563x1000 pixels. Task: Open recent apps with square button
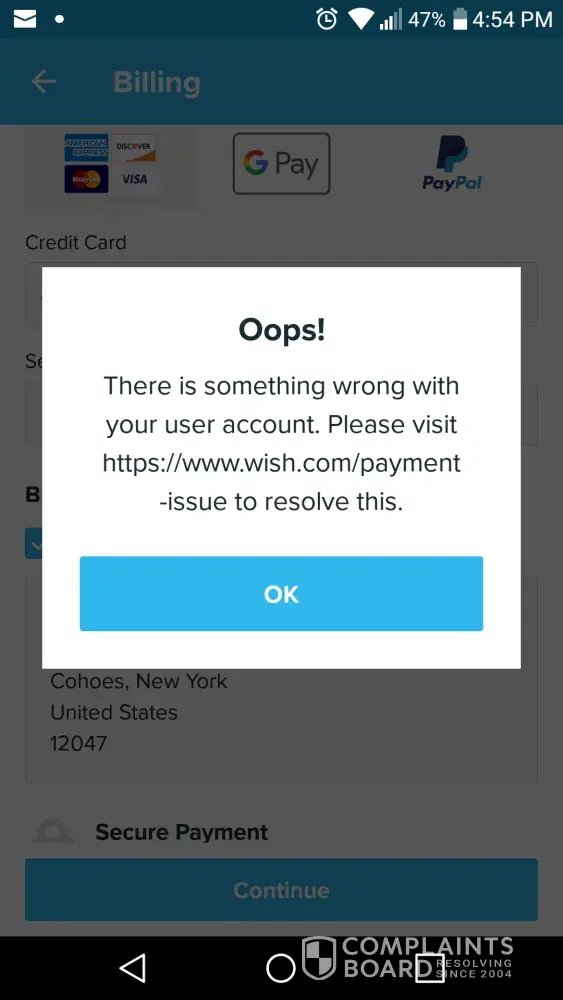[x=429, y=968]
